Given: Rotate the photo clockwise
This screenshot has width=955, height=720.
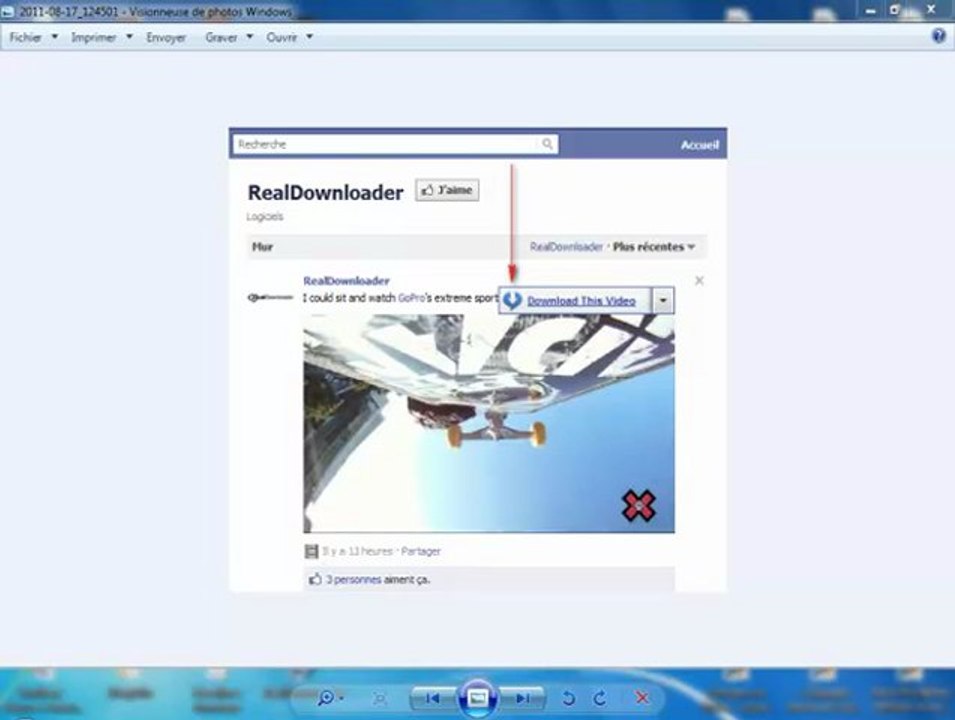Looking at the screenshot, I should click(600, 699).
